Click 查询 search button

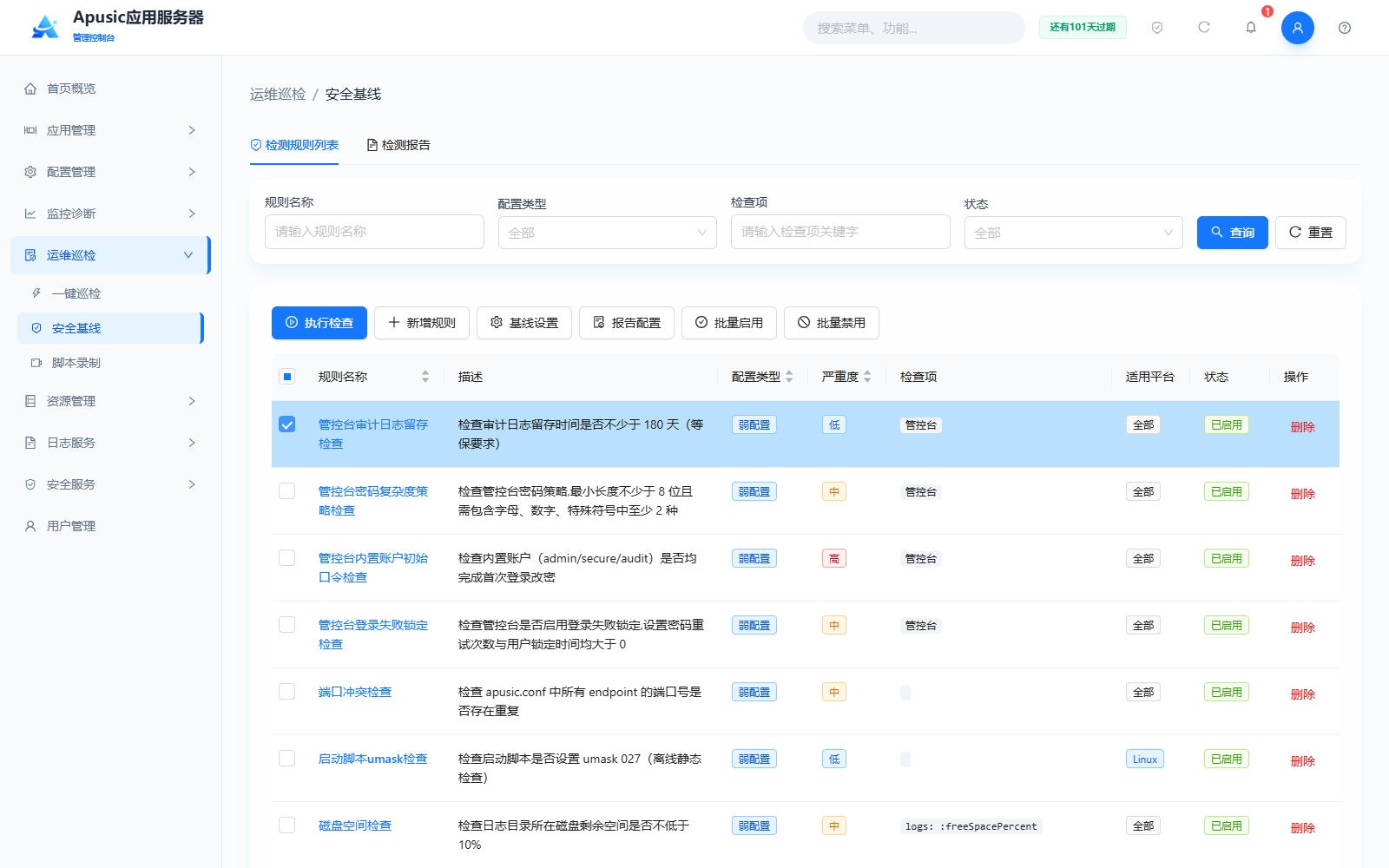pos(1233,233)
